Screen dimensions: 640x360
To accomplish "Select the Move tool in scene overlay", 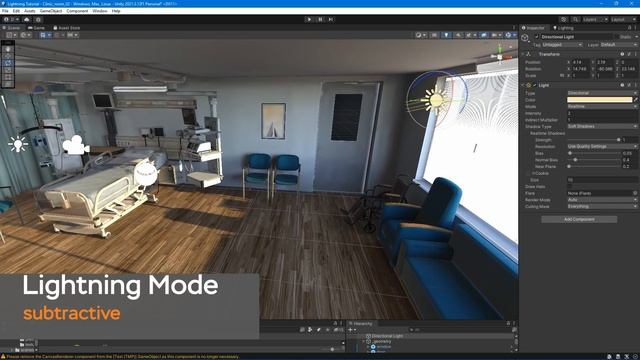I will click(8, 56).
